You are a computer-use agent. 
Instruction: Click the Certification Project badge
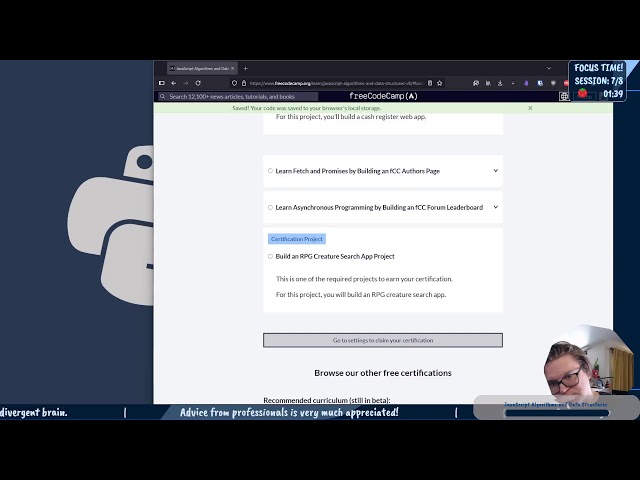(x=297, y=239)
